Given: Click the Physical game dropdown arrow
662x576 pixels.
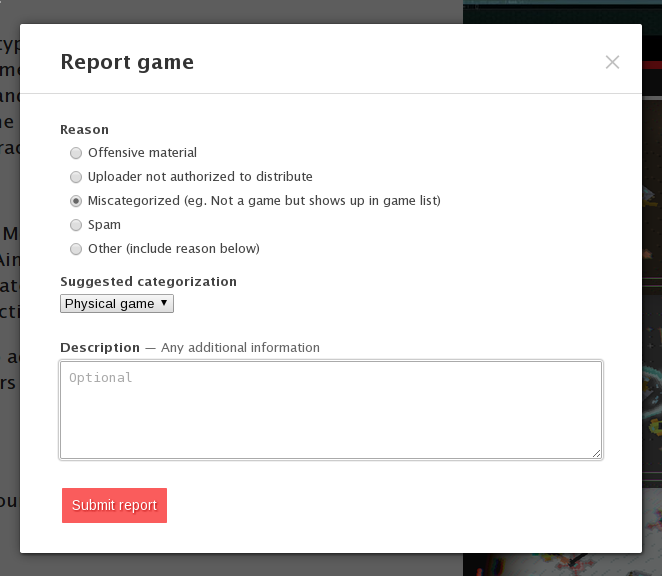Looking at the screenshot, I should (164, 303).
